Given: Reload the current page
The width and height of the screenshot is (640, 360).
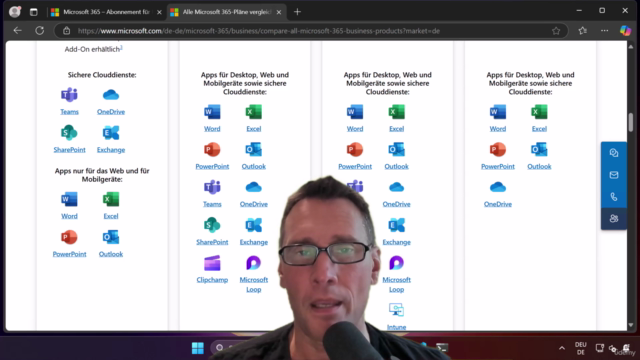Looking at the screenshot, I should (40, 31).
